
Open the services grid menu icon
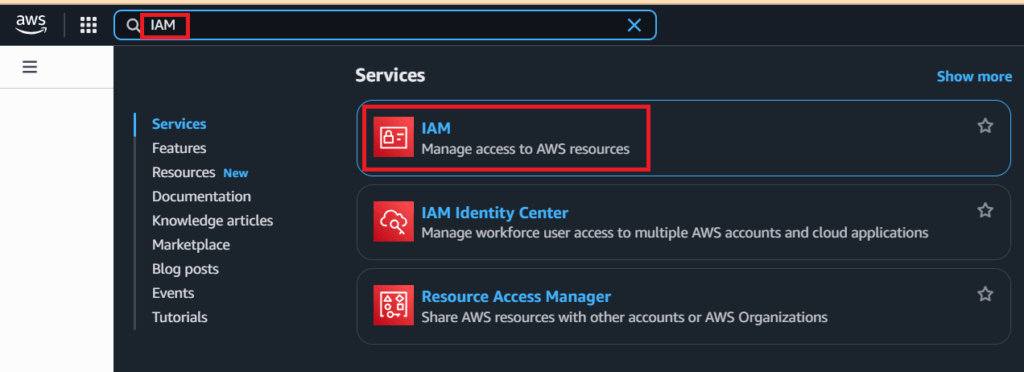(88, 25)
